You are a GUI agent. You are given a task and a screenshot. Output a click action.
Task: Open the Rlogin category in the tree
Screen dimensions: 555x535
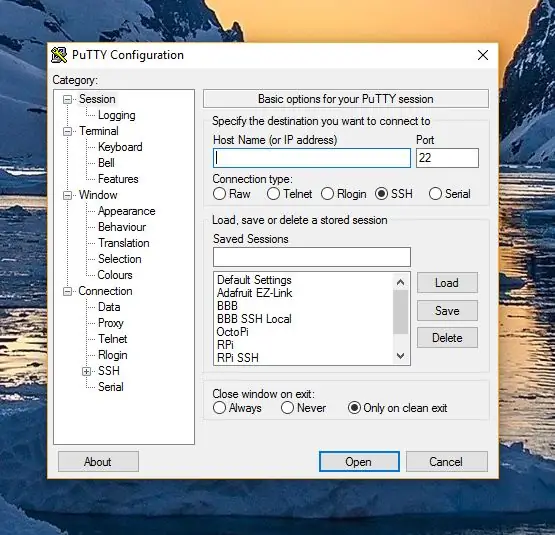coord(113,355)
